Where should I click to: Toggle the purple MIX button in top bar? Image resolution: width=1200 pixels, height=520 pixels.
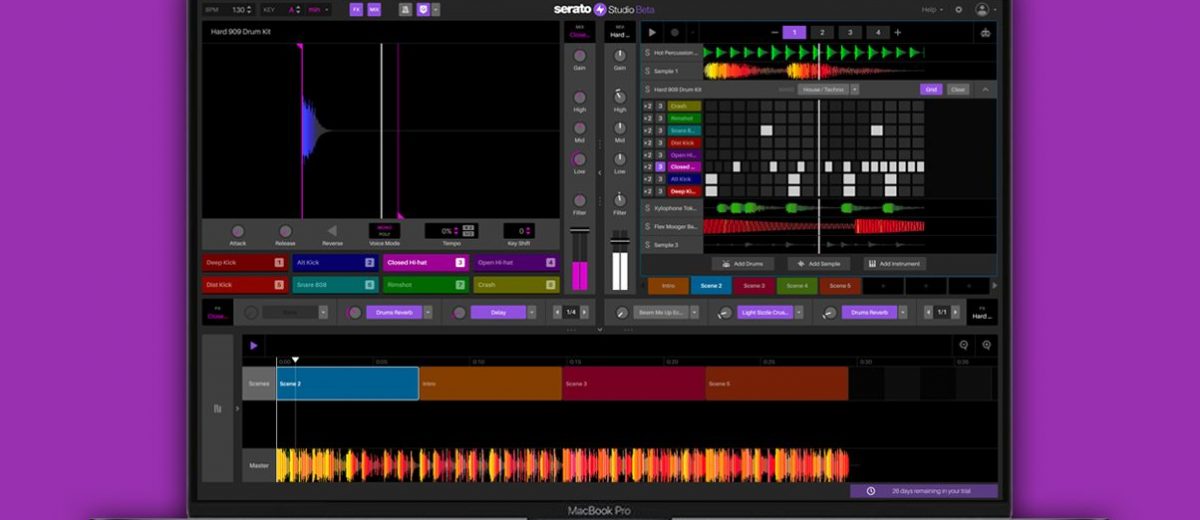(x=374, y=9)
